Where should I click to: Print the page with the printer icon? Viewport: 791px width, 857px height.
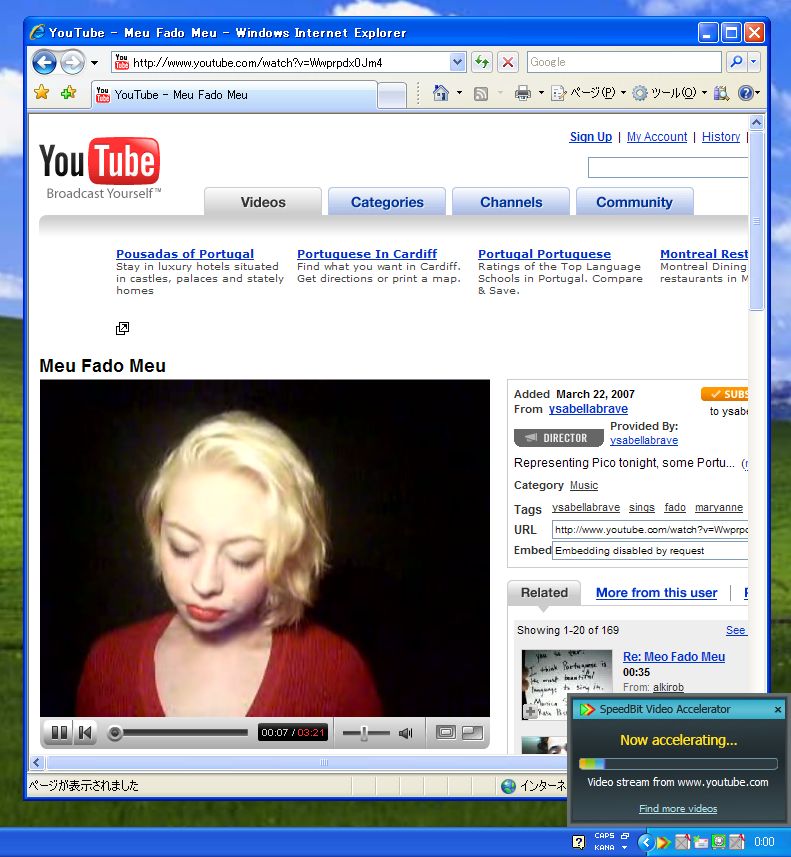tap(523, 93)
